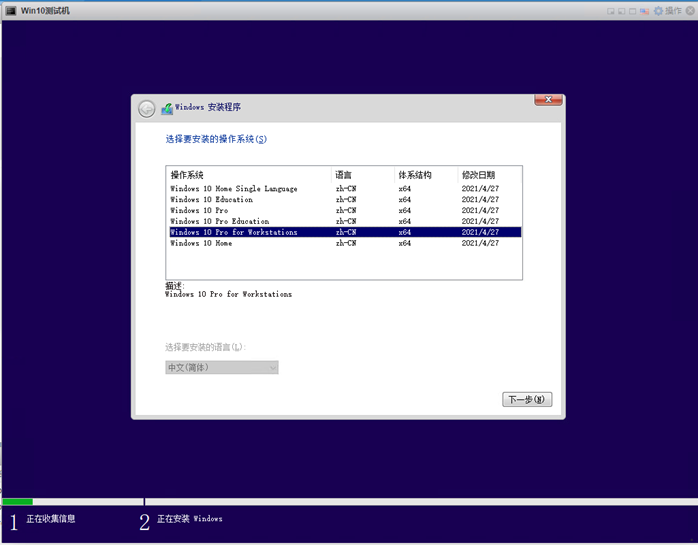
Task: Click description text below the OS list
Action: (228, 294)
